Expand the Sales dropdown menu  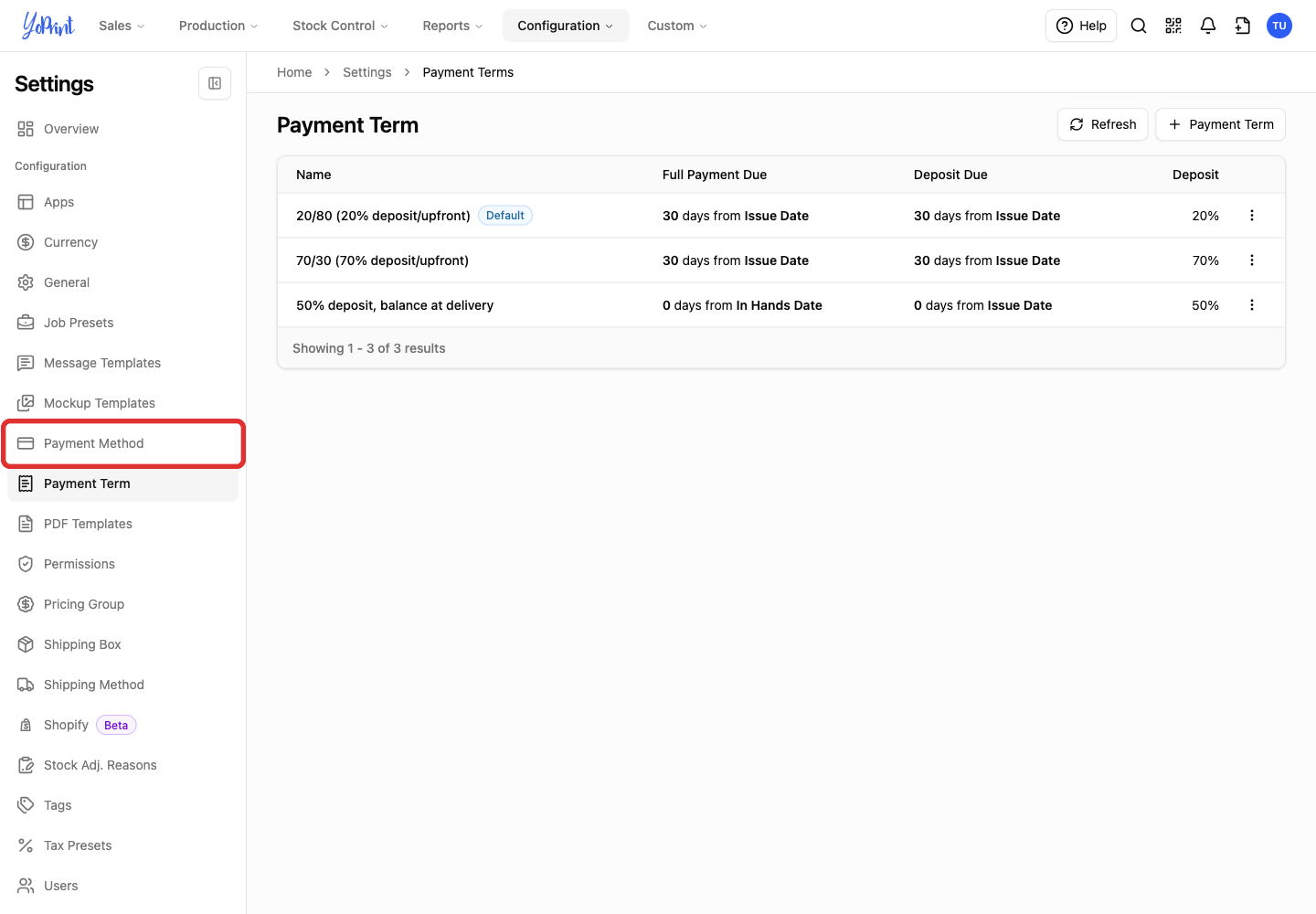pos(122,26)
